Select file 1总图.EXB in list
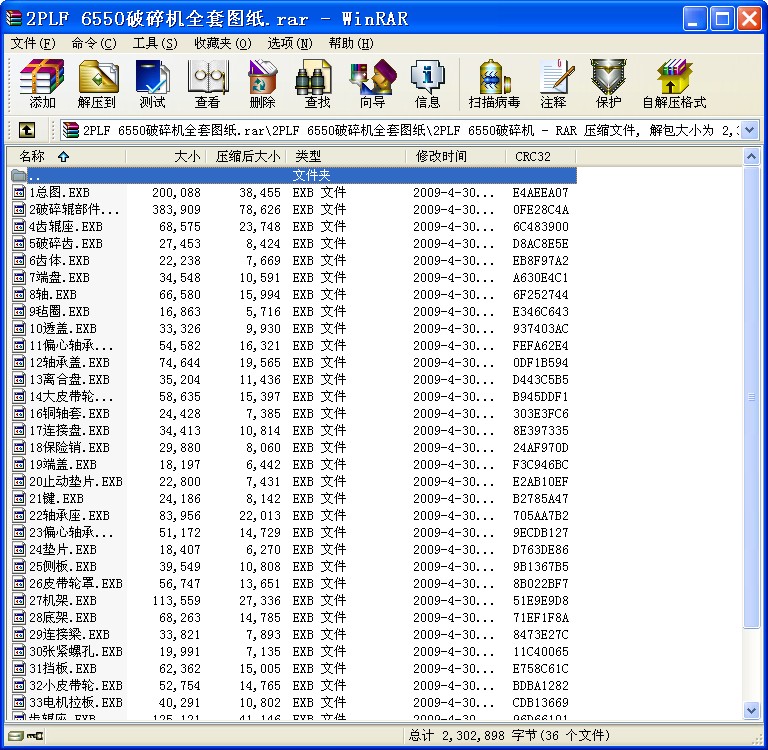The image size is (768, 750). (x=59, y=193)
